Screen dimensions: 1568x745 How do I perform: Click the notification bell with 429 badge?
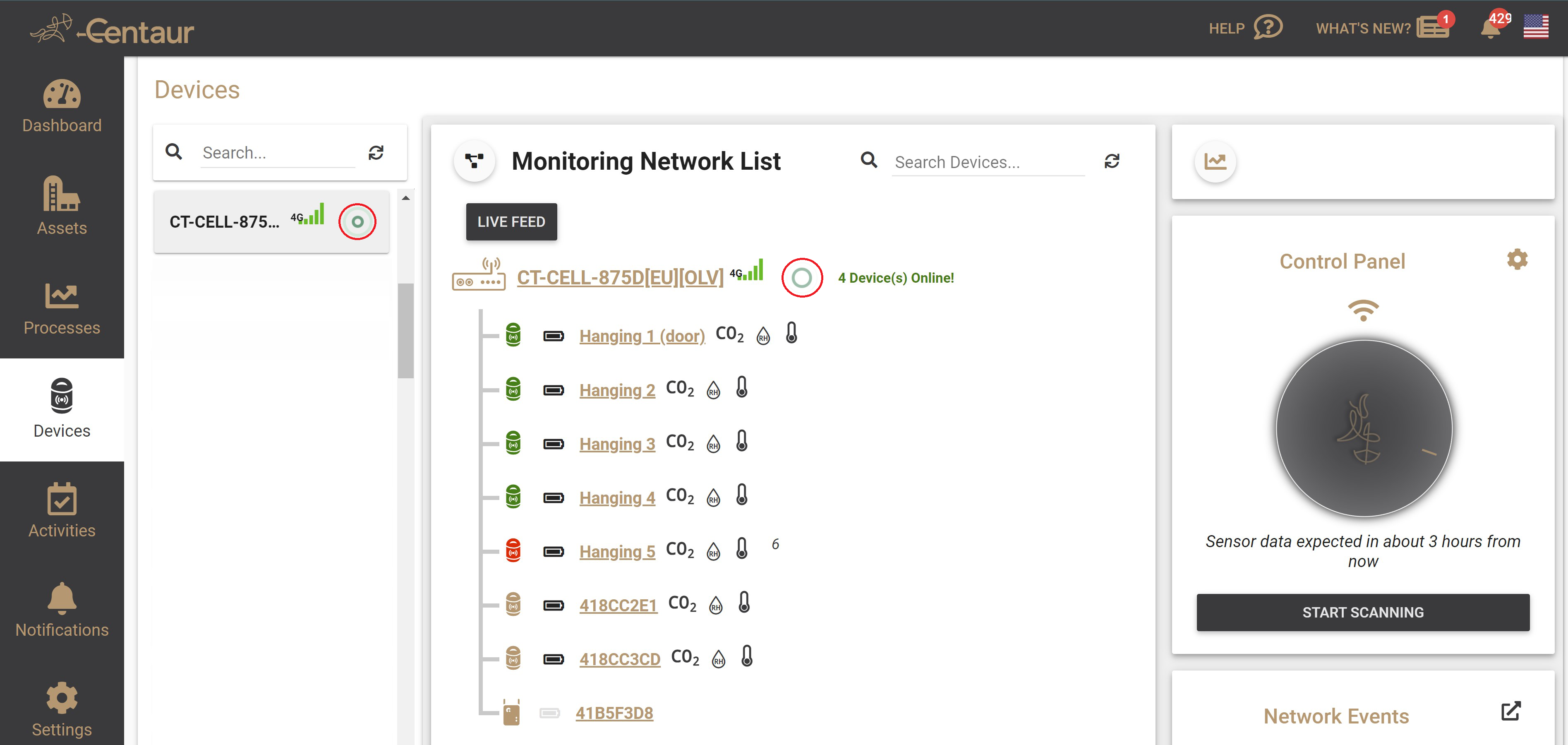point(1490,28)
